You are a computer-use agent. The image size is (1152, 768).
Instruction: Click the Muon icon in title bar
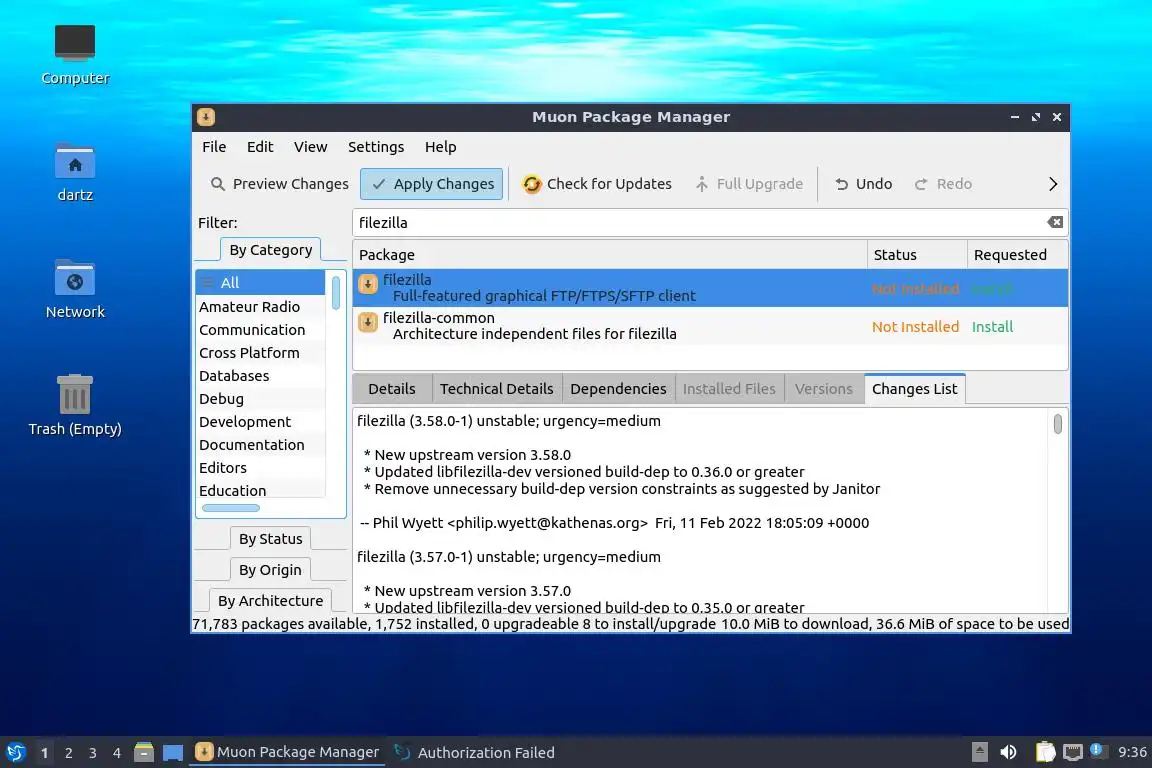206,117
